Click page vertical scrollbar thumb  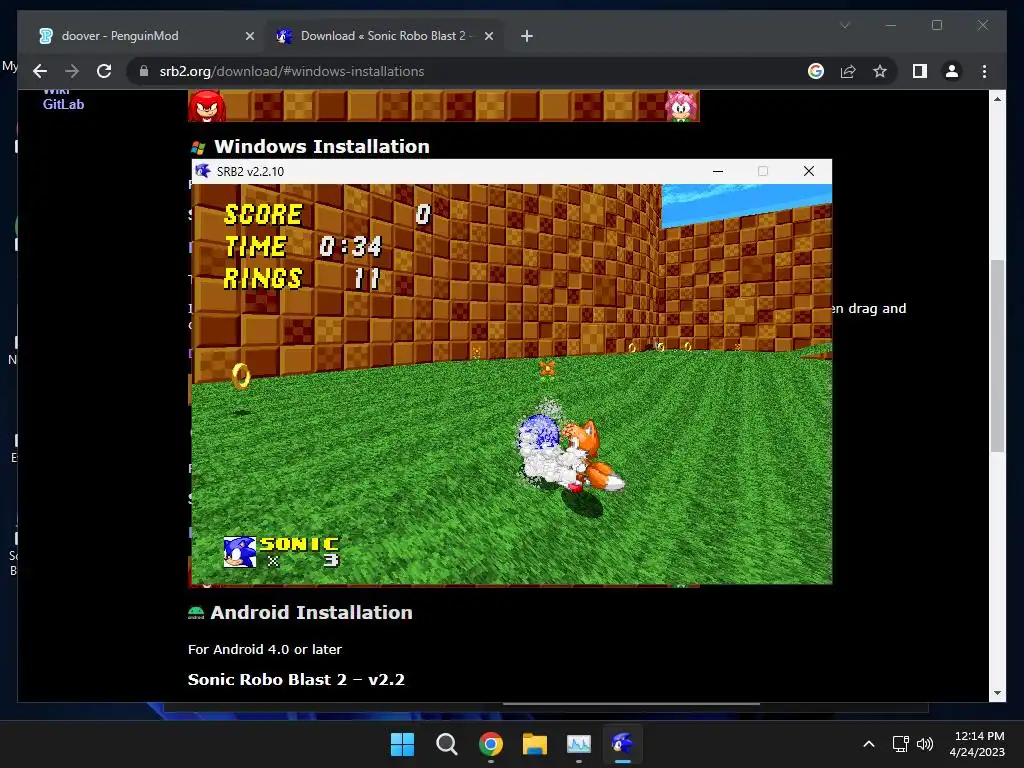pos(997,356)
